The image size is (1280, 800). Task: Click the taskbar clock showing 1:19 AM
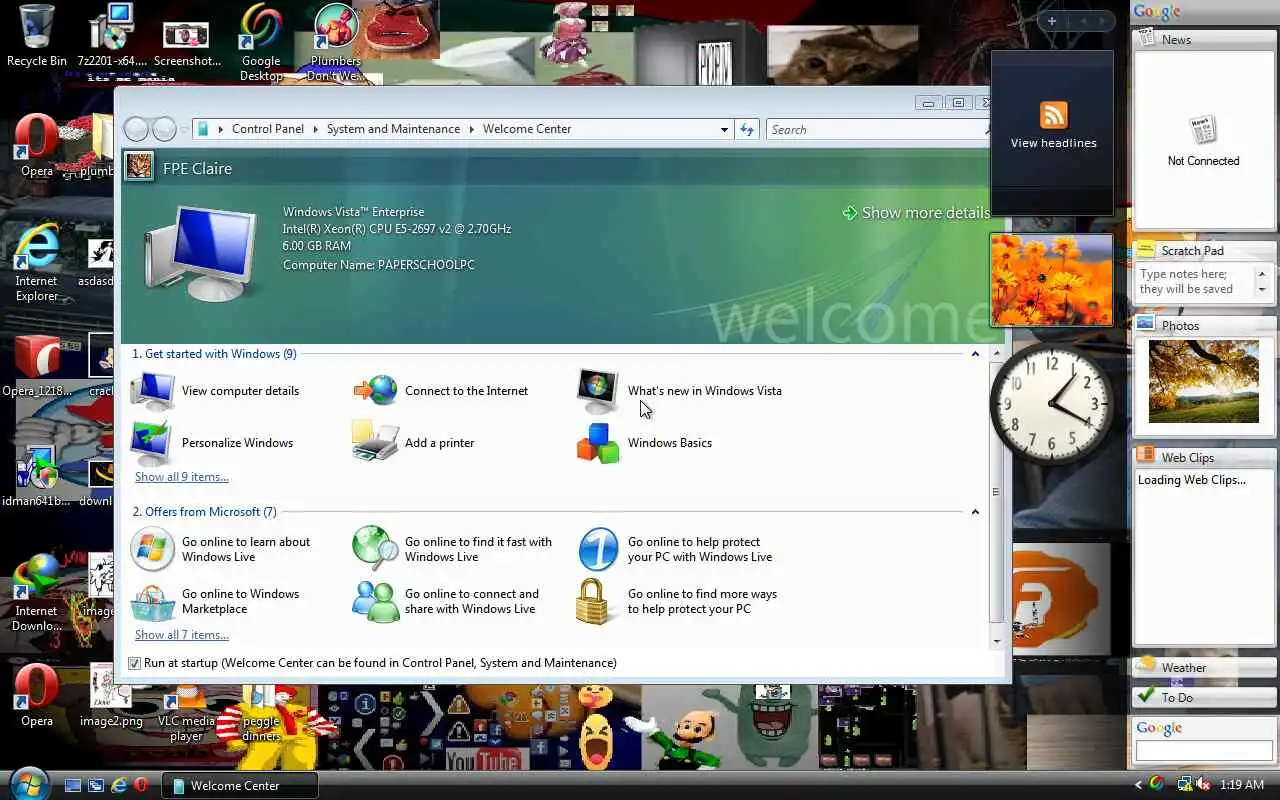1242,785
